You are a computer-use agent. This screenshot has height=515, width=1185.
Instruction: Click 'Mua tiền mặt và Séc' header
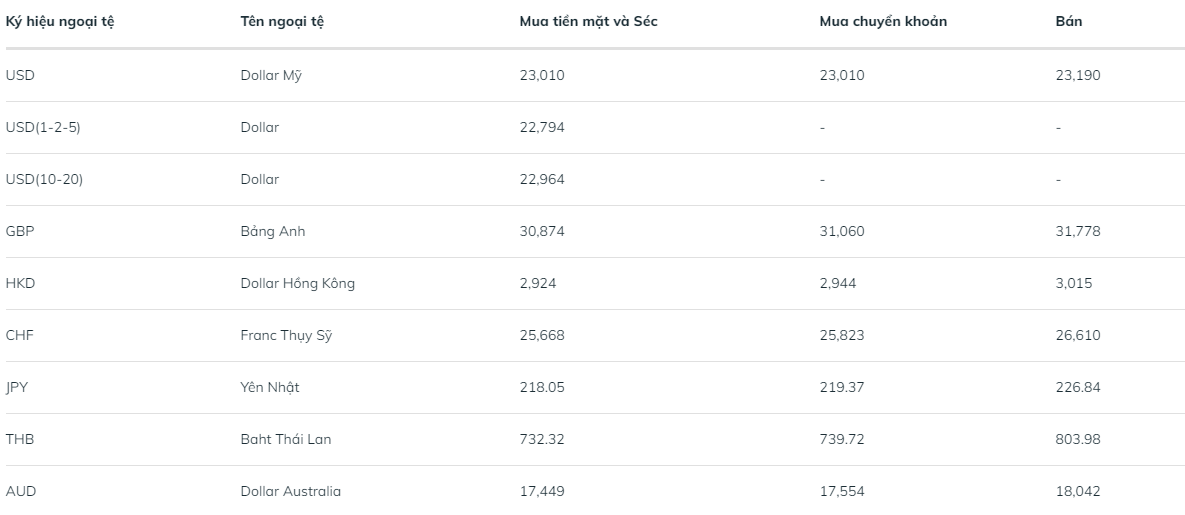pos(588,22)
